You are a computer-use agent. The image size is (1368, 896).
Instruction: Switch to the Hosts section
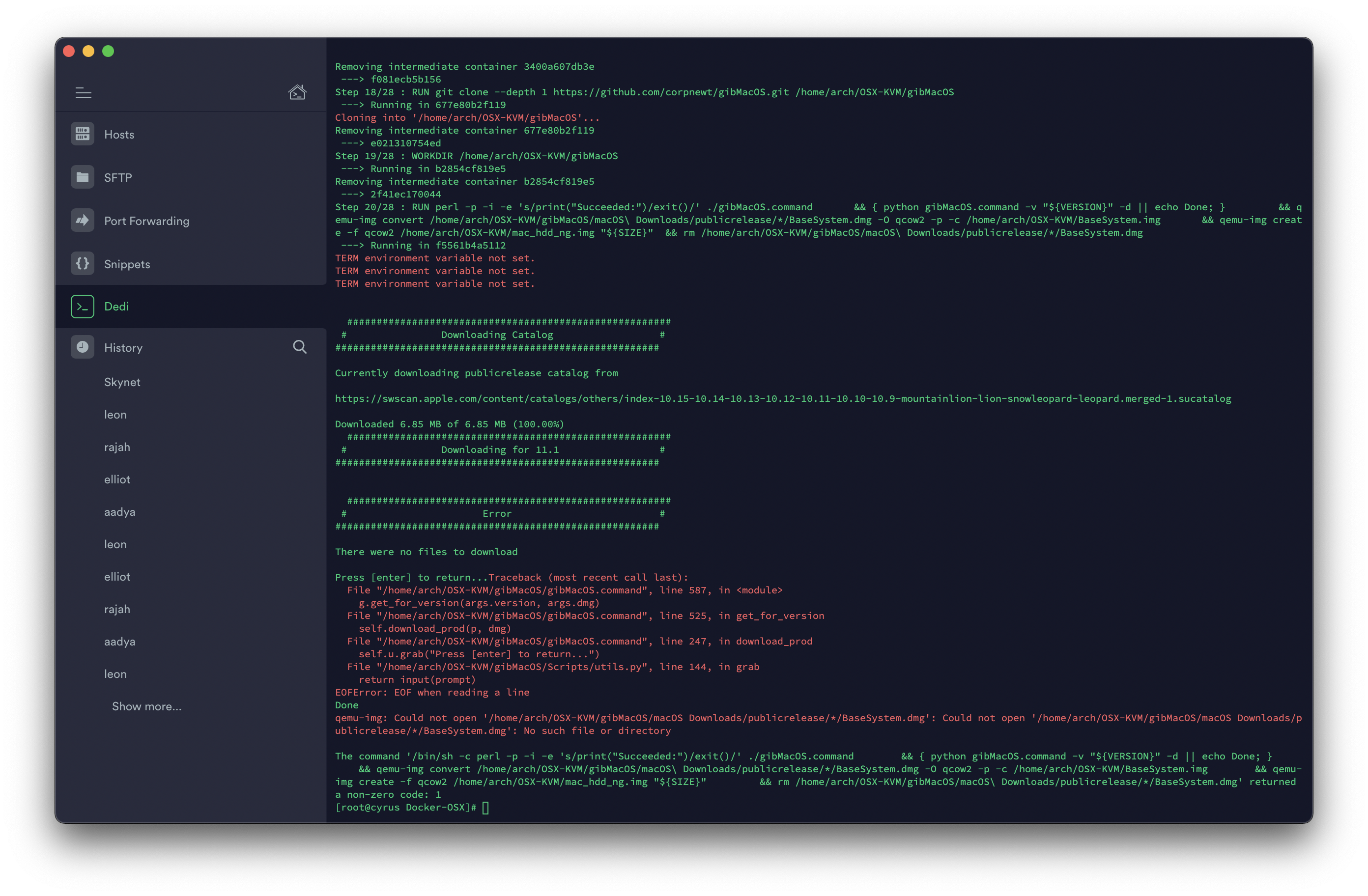point(119,134)
